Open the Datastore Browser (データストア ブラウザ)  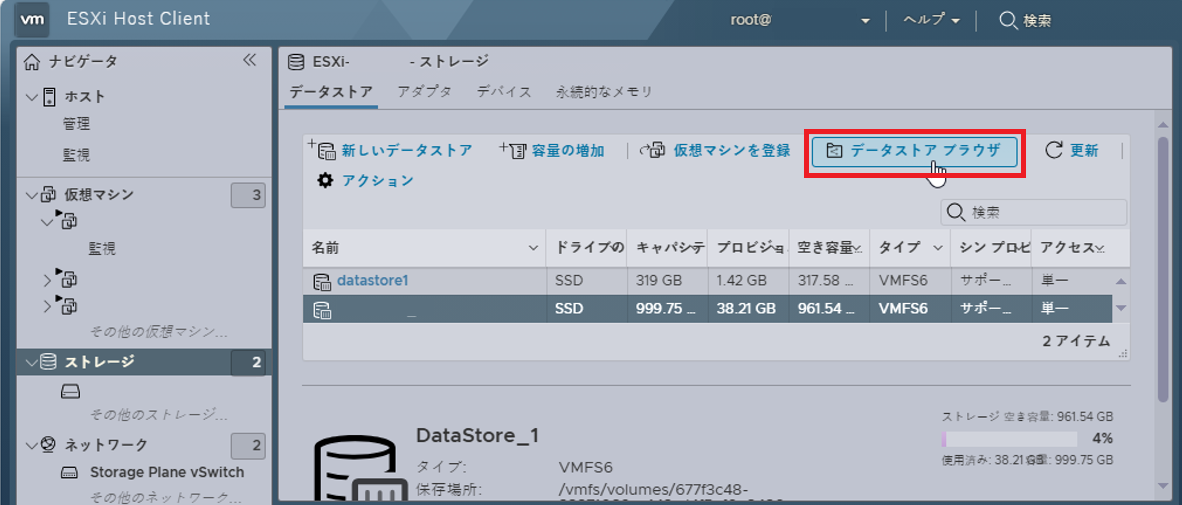[x=914, y=152]
